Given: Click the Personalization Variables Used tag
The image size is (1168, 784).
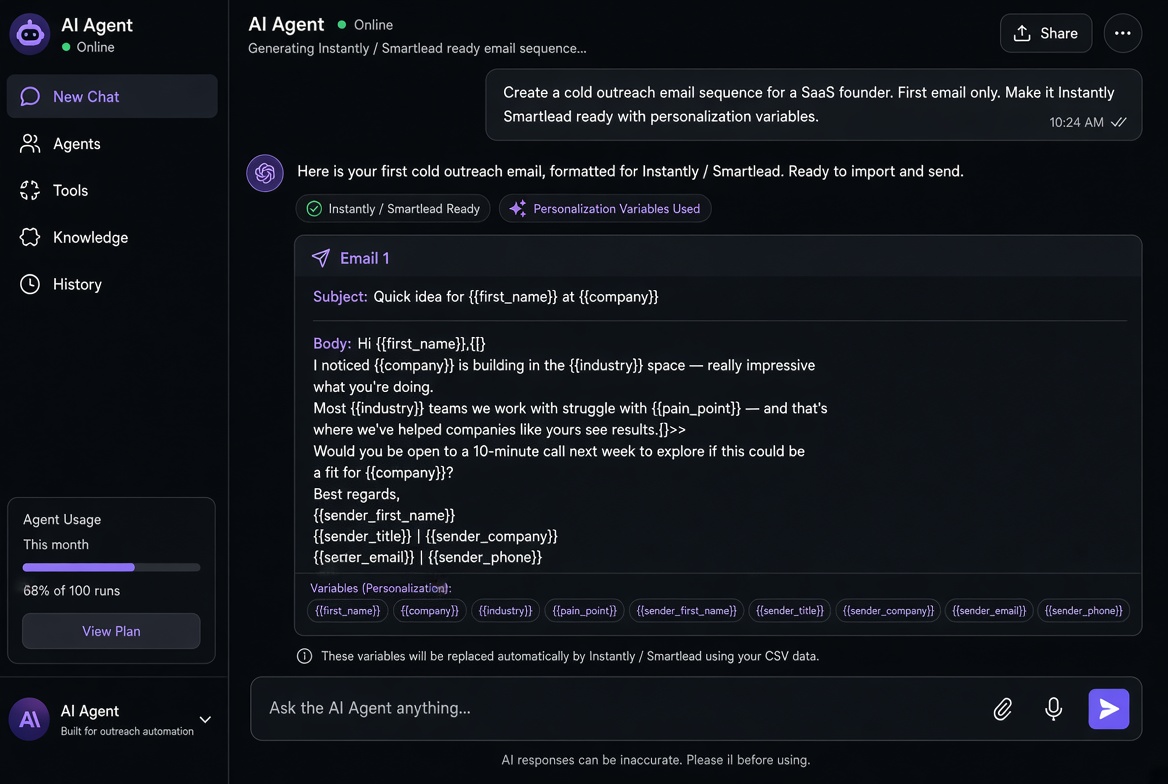Looking at the screenshot, I should [x=605, y=209].
